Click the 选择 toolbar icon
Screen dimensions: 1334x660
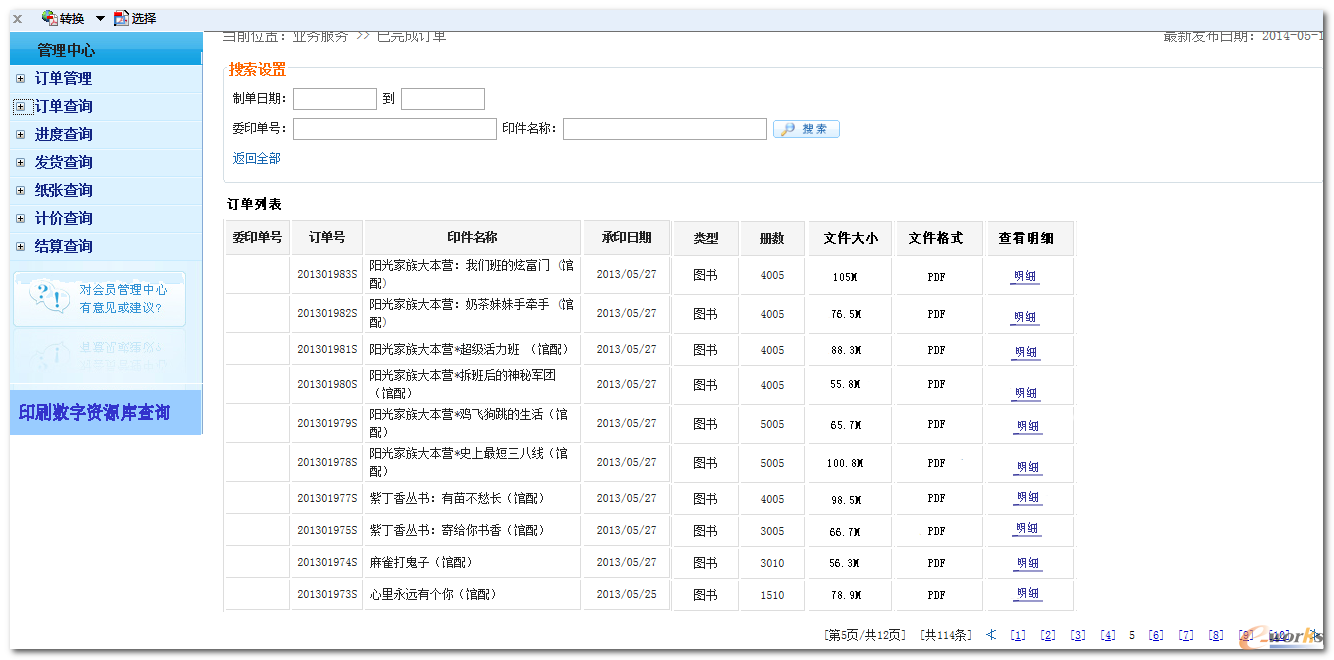pos(121,18)
